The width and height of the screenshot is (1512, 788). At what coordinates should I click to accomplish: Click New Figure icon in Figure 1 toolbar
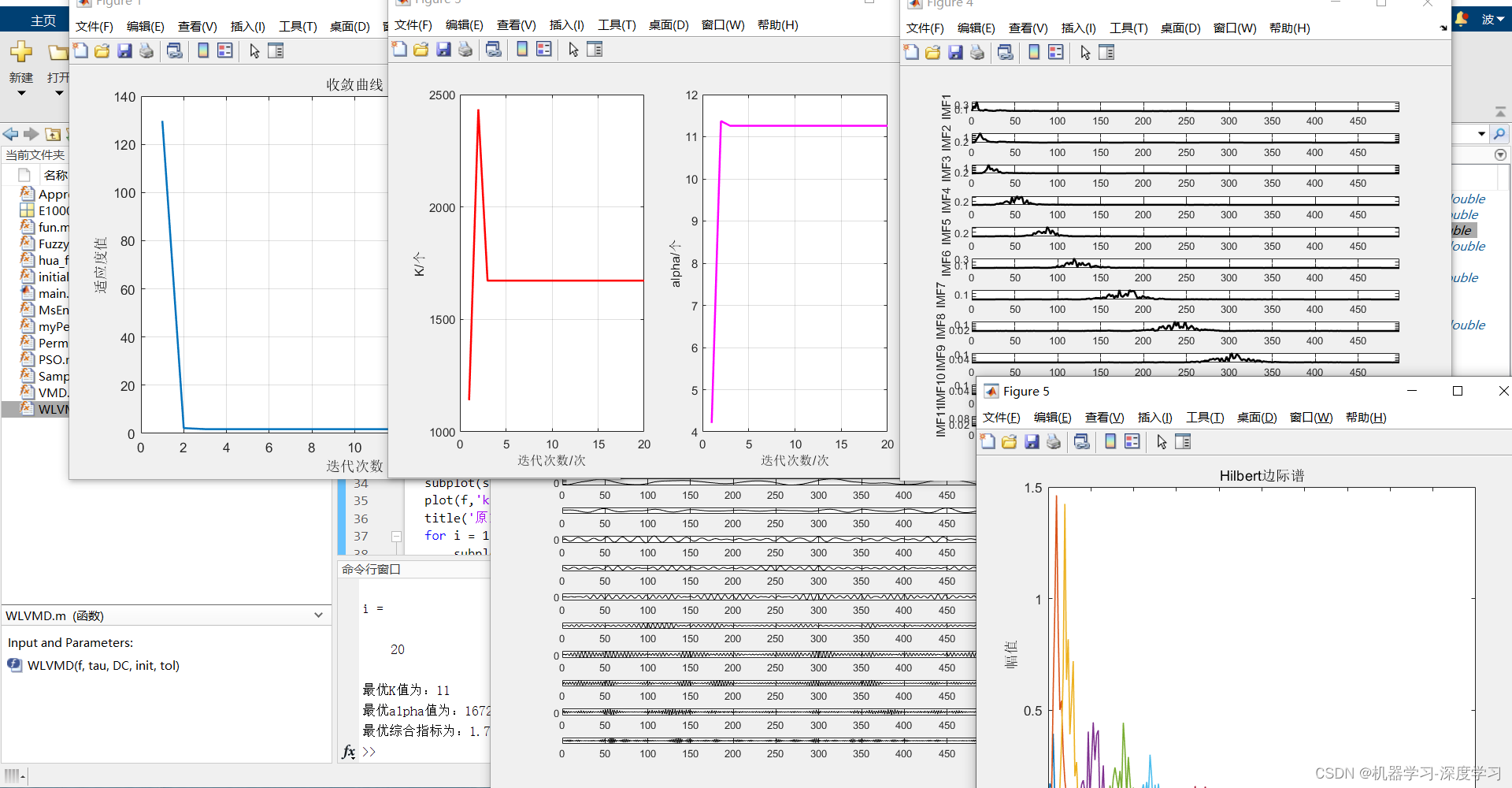point(80,50)
